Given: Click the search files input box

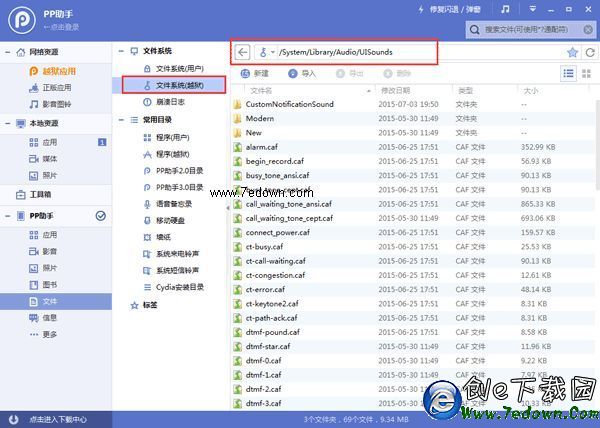Looking at the screenshot, I should point(531,29).
